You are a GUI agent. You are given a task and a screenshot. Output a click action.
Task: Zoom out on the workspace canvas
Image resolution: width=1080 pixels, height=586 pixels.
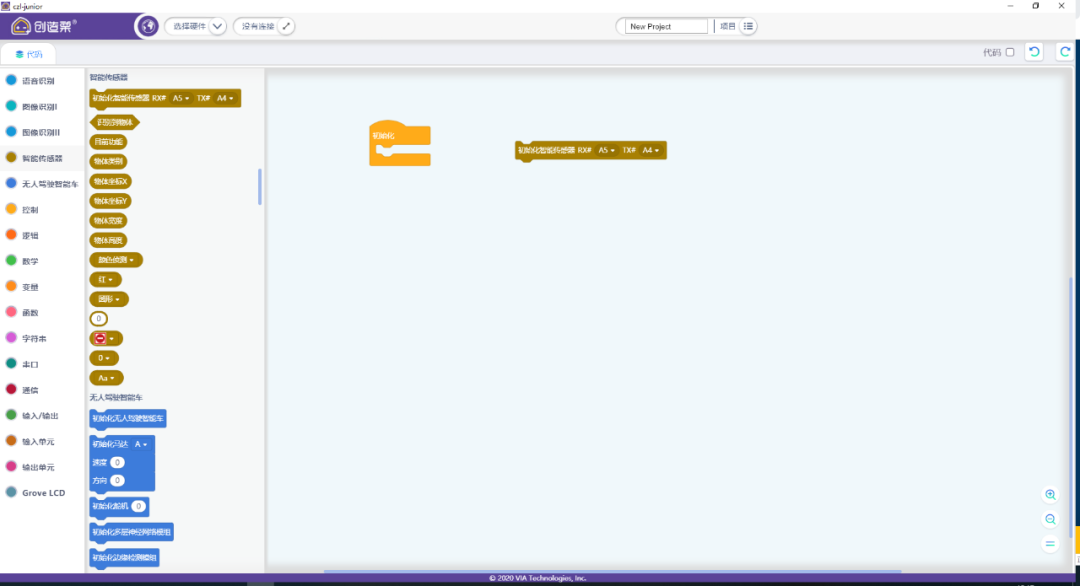point(1050,519)
